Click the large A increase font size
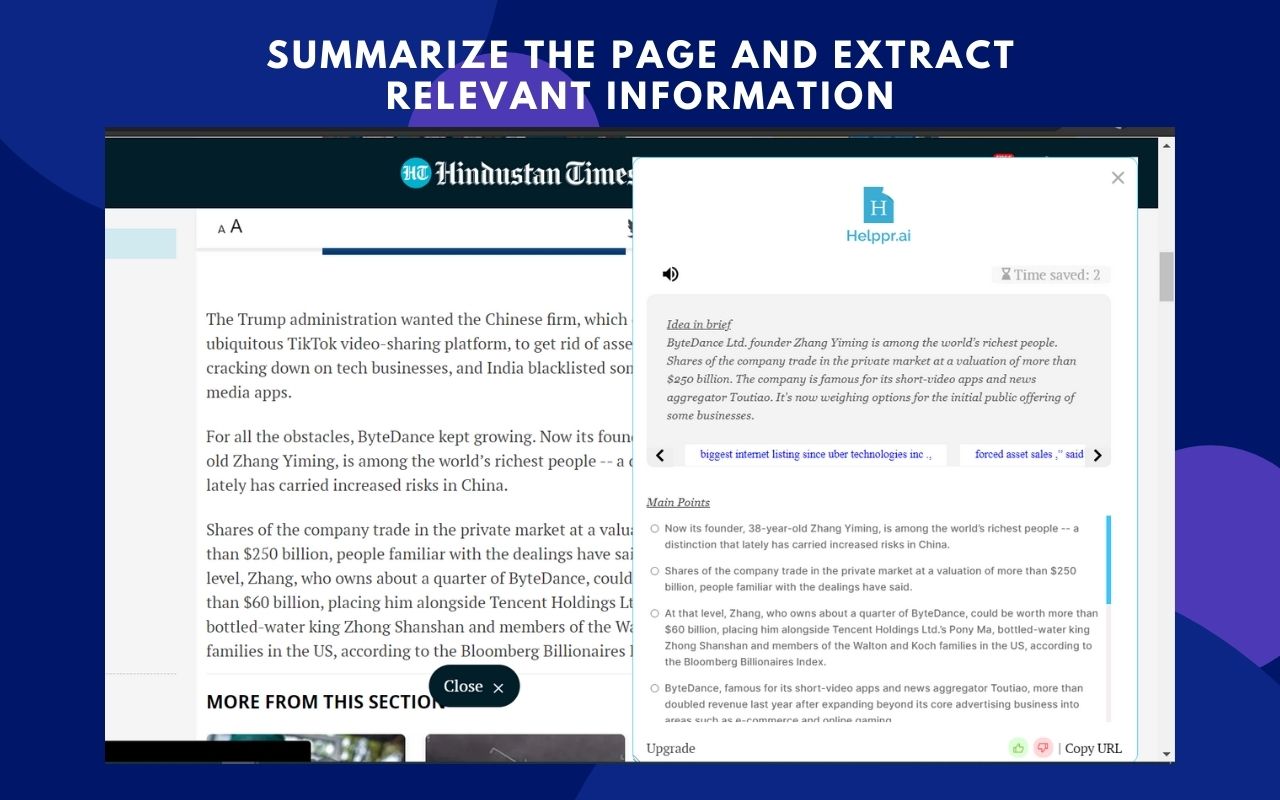 point(236,226)
